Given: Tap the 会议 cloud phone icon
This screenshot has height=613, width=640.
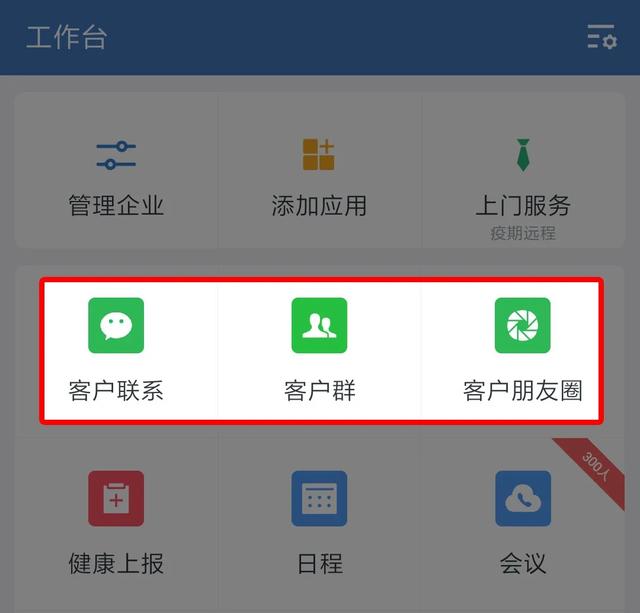Looking at the screenshot, I should pos(523,498).
